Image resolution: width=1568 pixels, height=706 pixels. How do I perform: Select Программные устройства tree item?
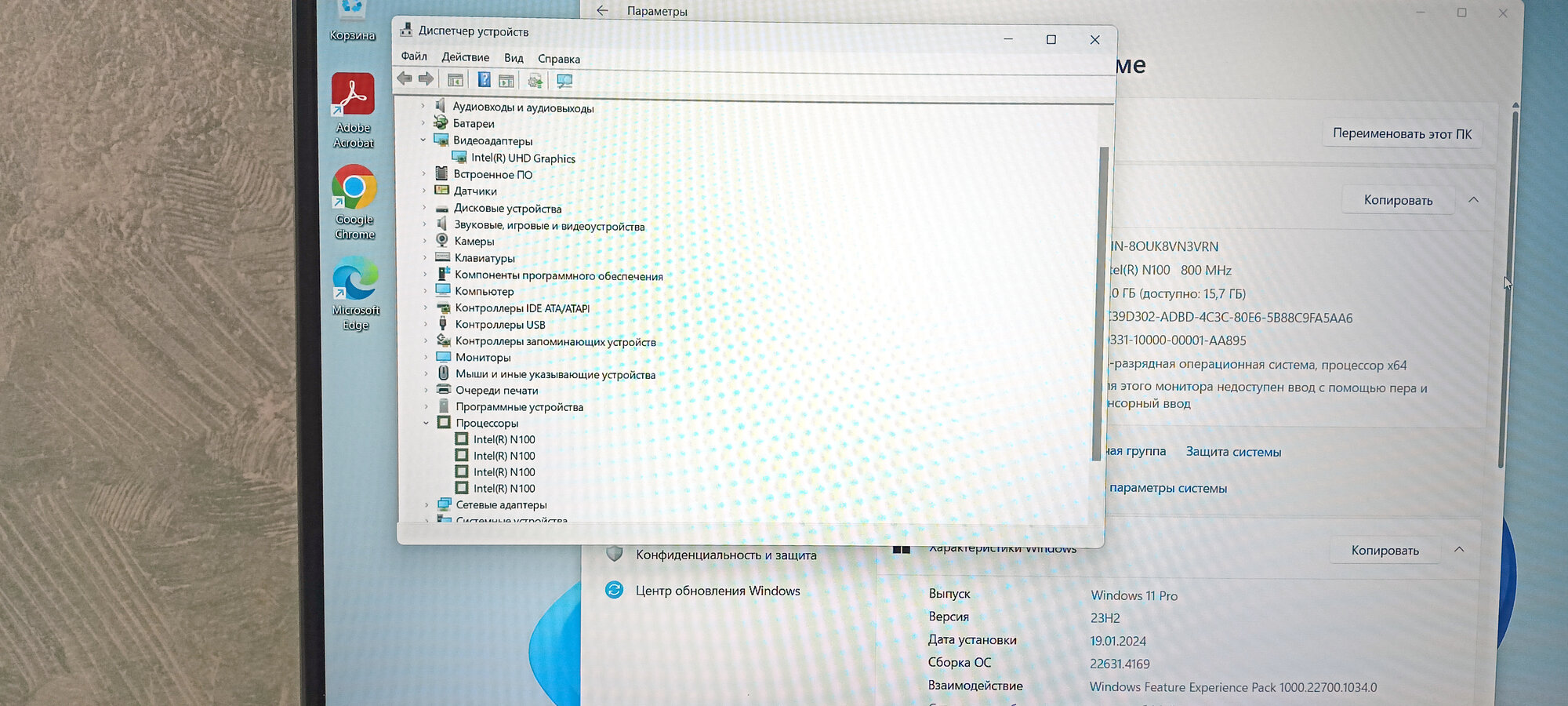519,406
